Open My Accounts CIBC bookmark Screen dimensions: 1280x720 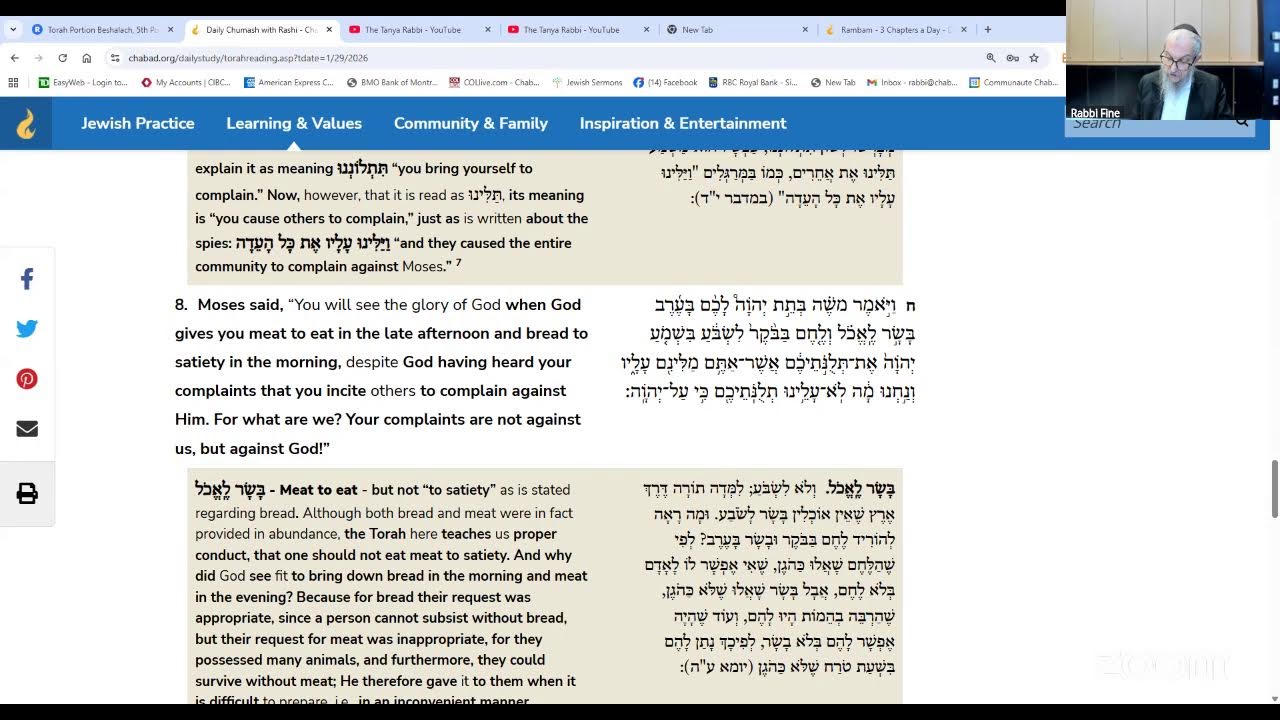click(187, 82)
